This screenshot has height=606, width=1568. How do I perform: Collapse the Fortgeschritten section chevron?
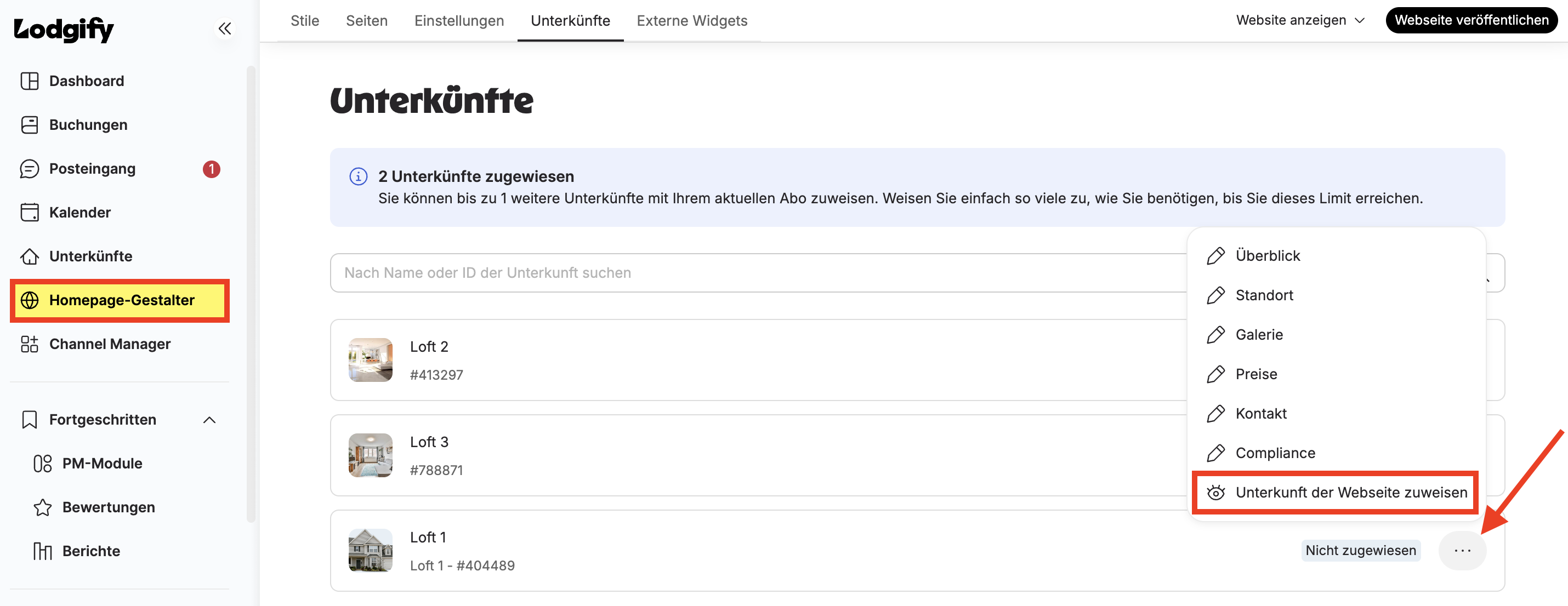[209, 420]
